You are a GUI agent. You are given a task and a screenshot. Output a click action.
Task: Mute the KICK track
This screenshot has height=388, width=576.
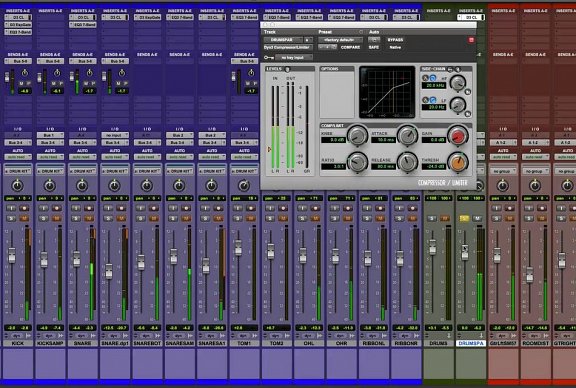pos(24,219)
